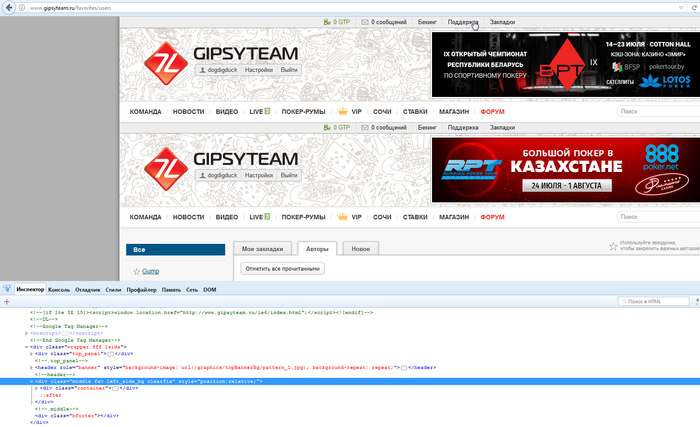700x427 pixels.
Task: Collapse the selected div middle fav node
Action: (x=31, y=381)
